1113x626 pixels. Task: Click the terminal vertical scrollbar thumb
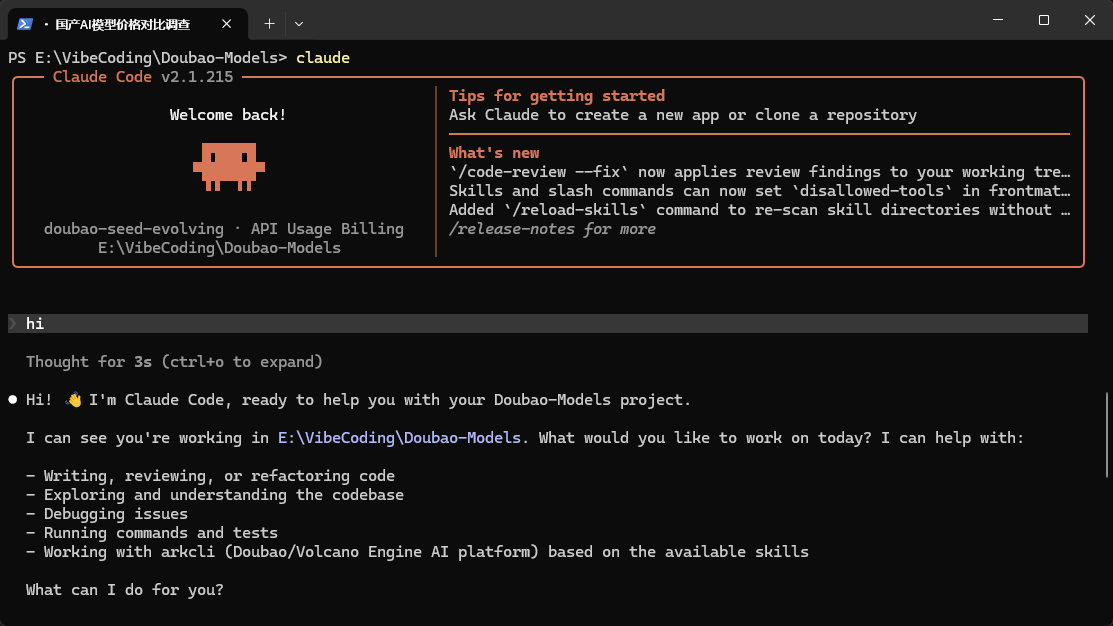[x=1107, y=434]
